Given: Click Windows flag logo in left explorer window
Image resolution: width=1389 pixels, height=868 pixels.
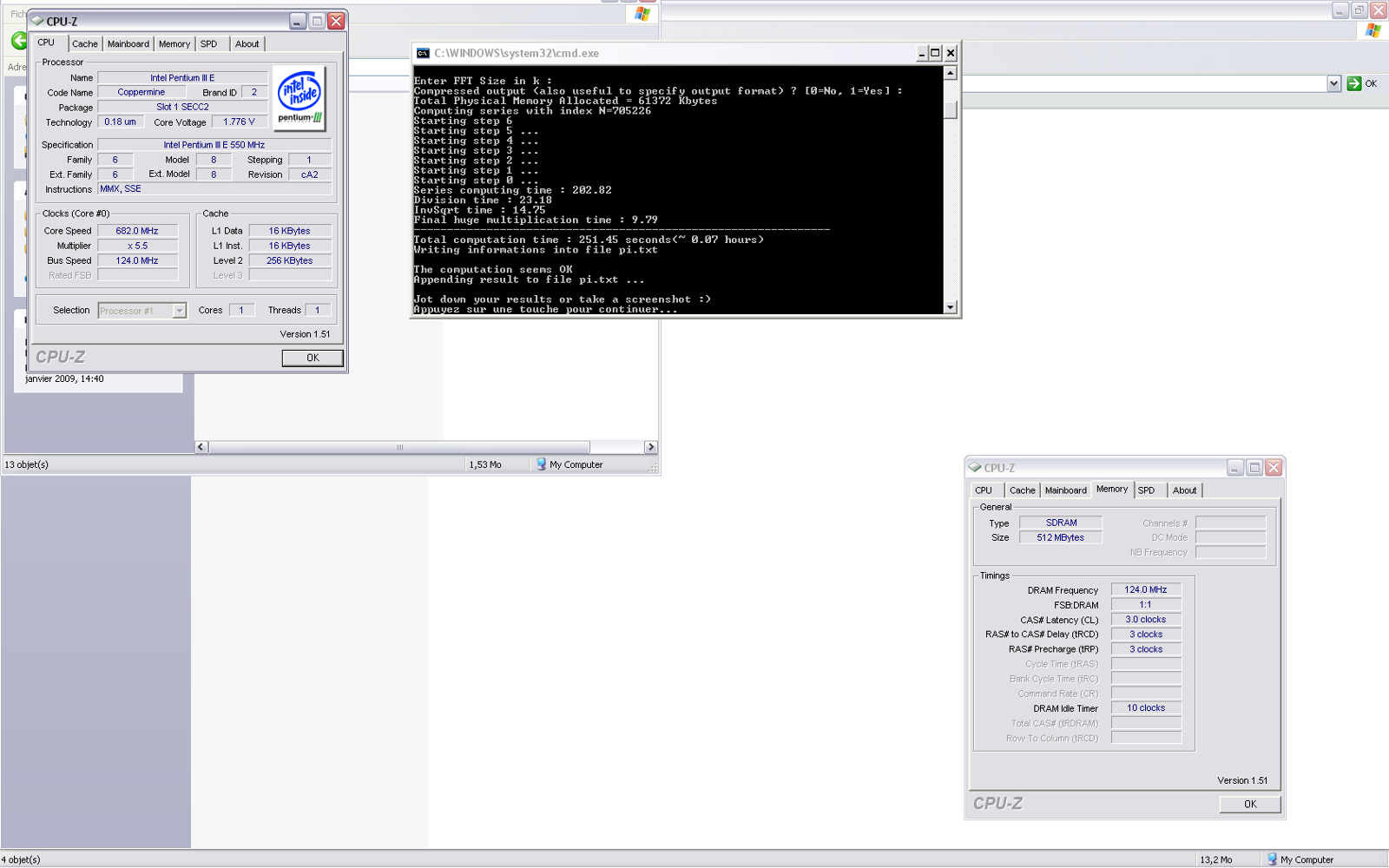Looking at the screenshot, I should (x=642, y=14).
